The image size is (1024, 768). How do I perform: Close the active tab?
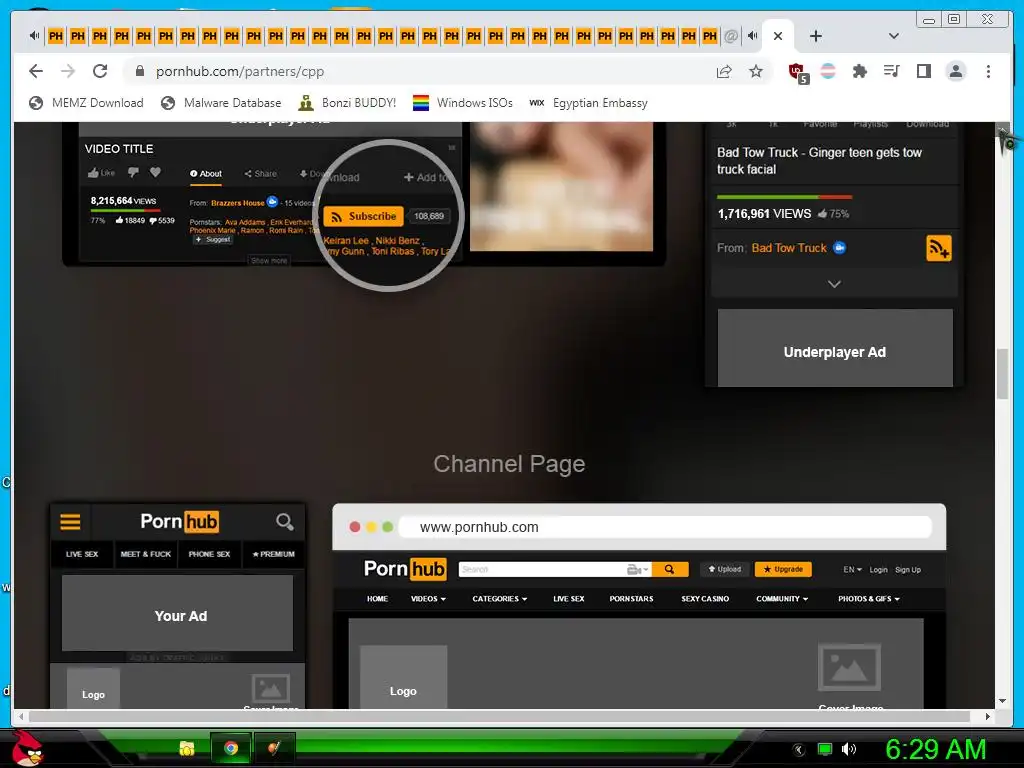[x=778, y=36]
